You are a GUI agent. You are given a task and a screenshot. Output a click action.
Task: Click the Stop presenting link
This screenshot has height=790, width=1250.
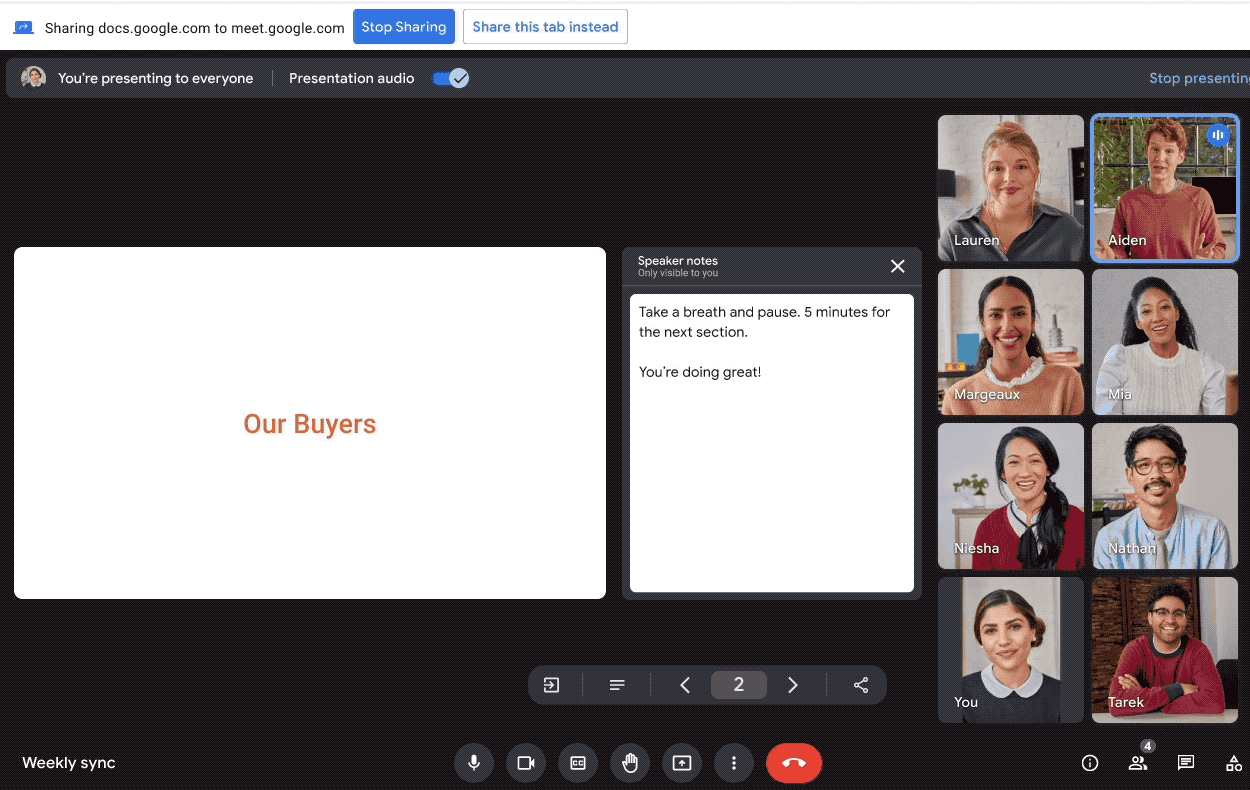tap(1199, 78)
